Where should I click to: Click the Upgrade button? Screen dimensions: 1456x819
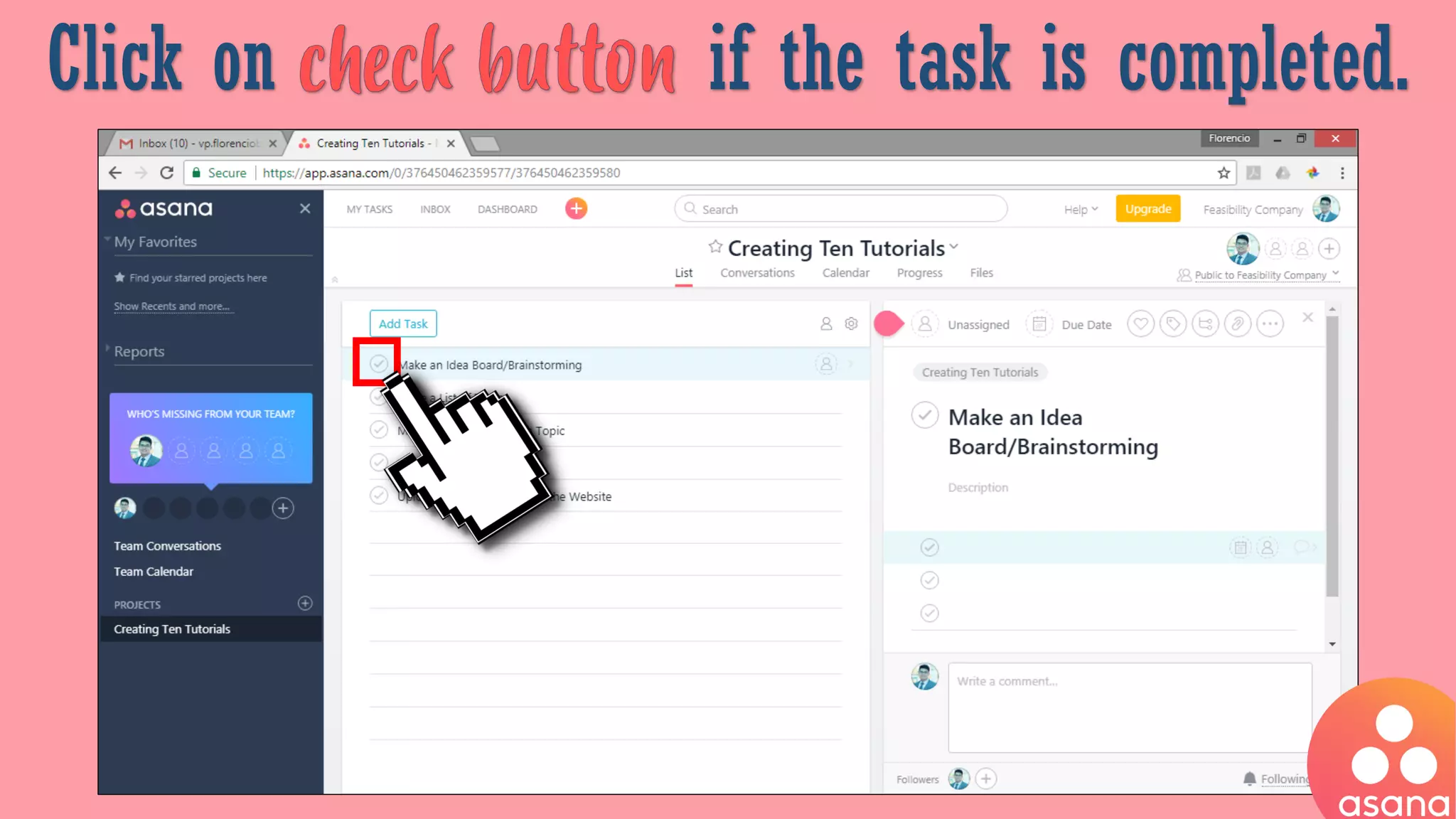1148,208
